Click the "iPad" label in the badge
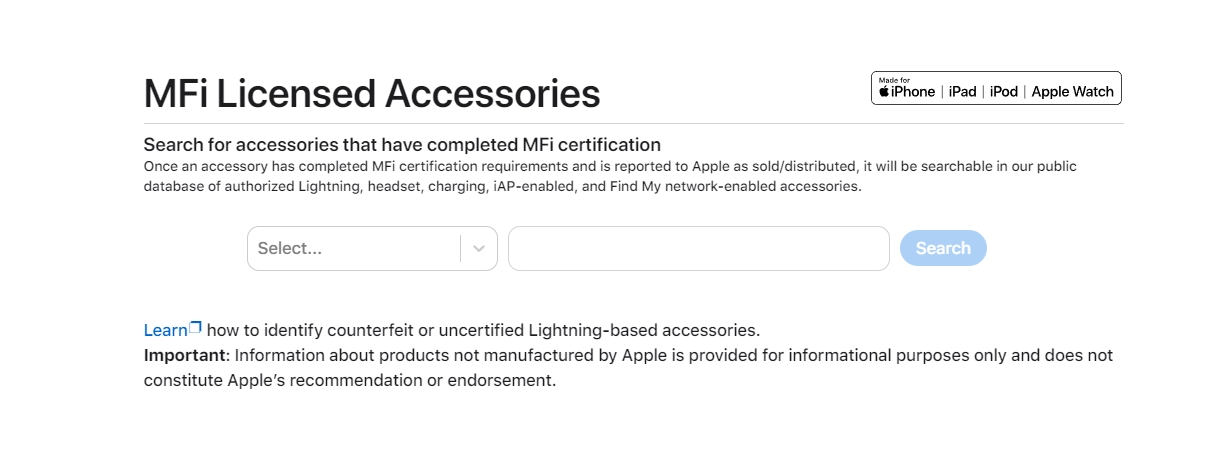The height and width of the screenshot is (474, 1212). [962, 92]
